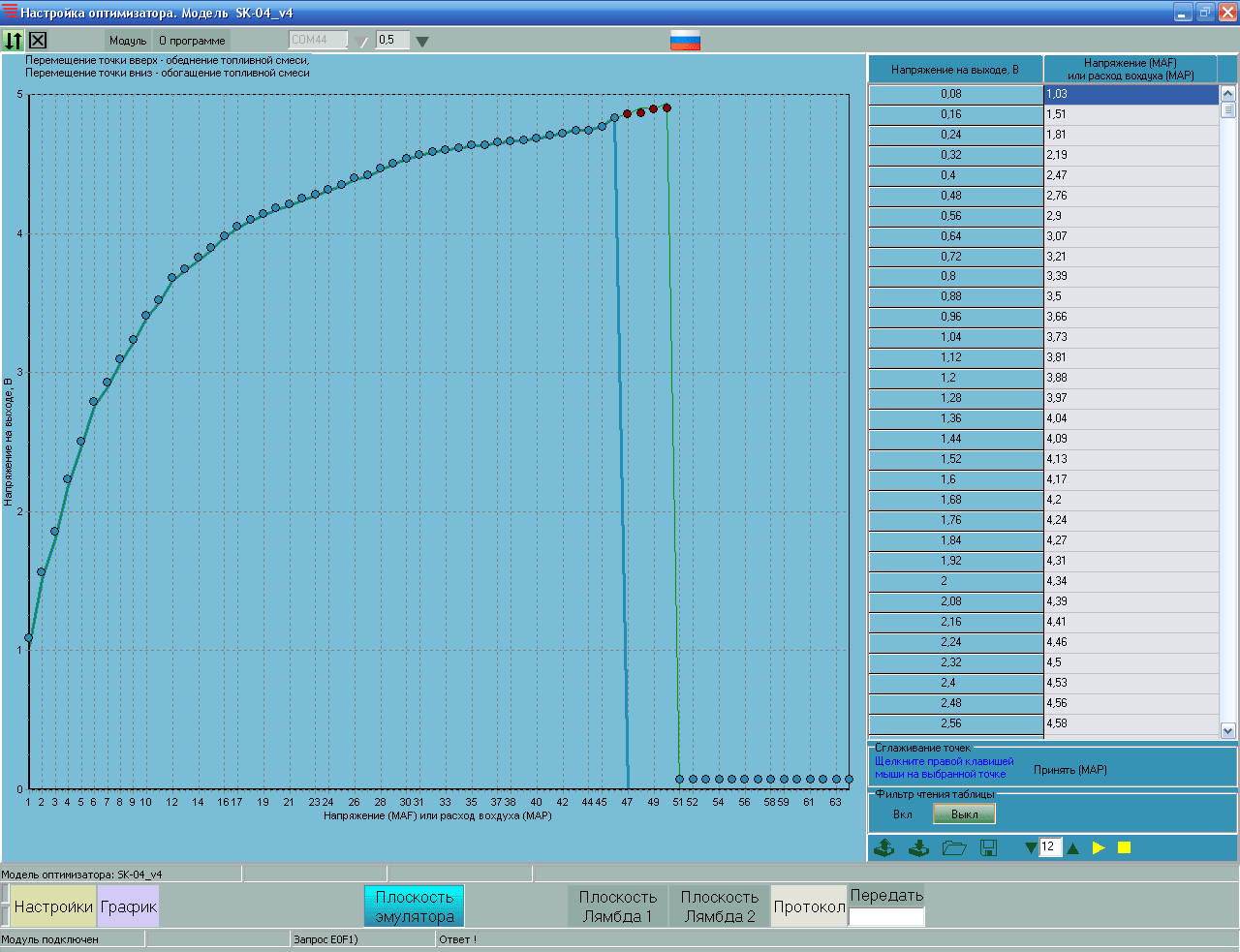
Task: Open the График tab
Action: point(128,907)
